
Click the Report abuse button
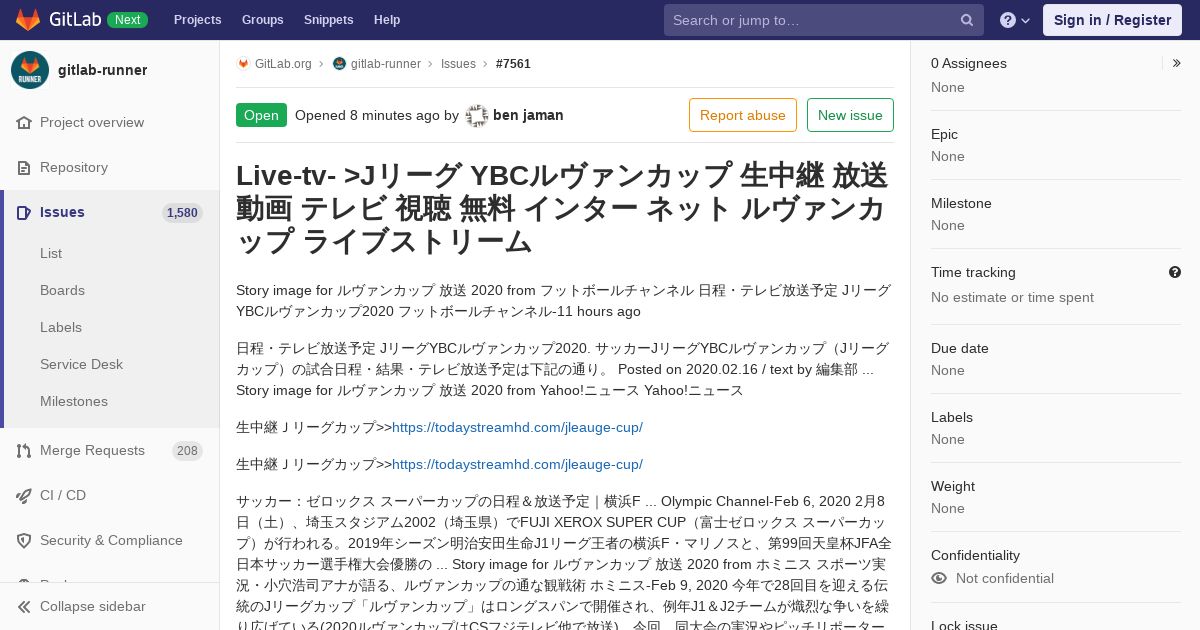tap(743, 115)
